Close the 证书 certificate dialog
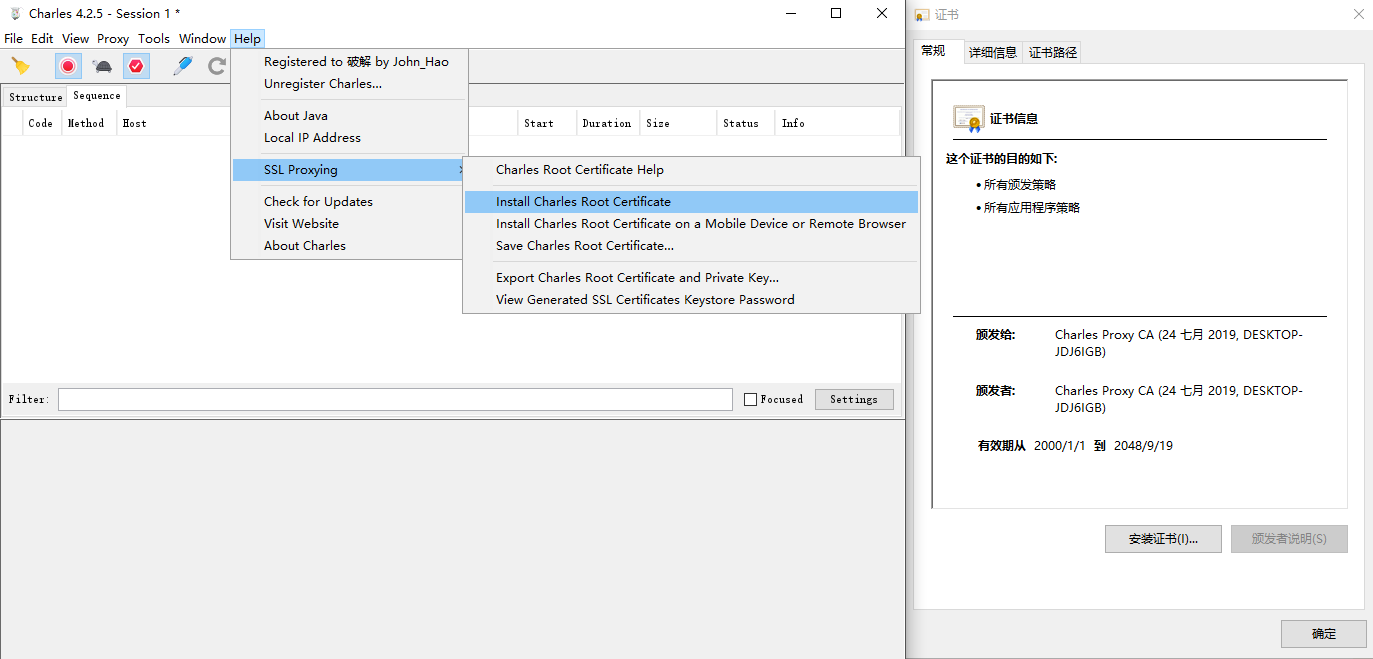Screen dimensions: 1373x659 point(1358,14)
